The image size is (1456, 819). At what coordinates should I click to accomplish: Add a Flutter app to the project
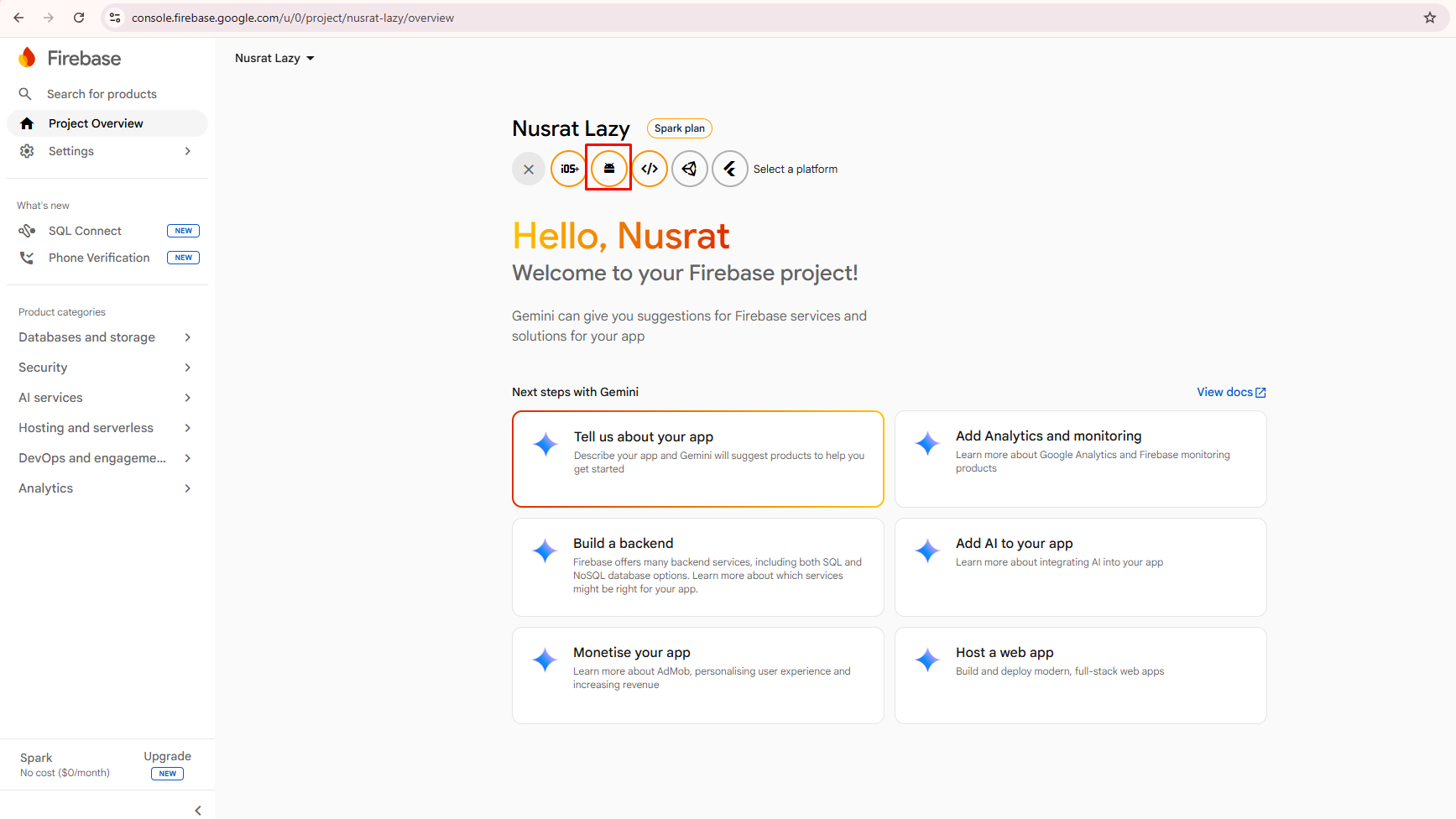point(730,169)
